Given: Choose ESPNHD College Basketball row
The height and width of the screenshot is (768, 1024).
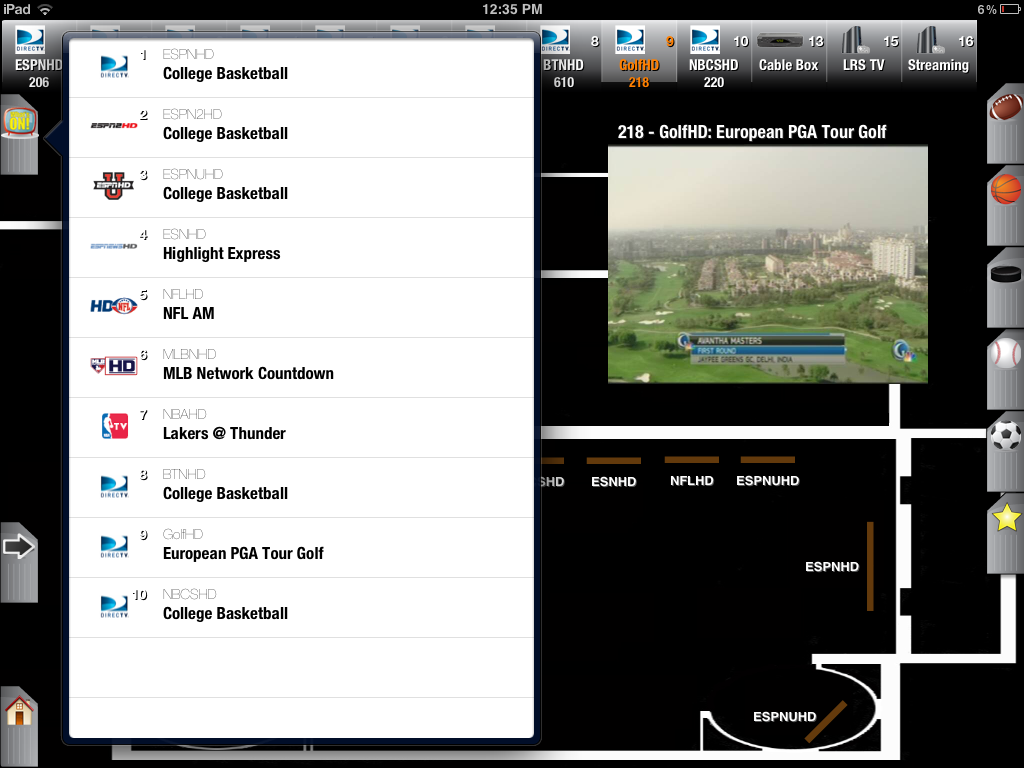Looking at the screenshot, I should (301, 68).
